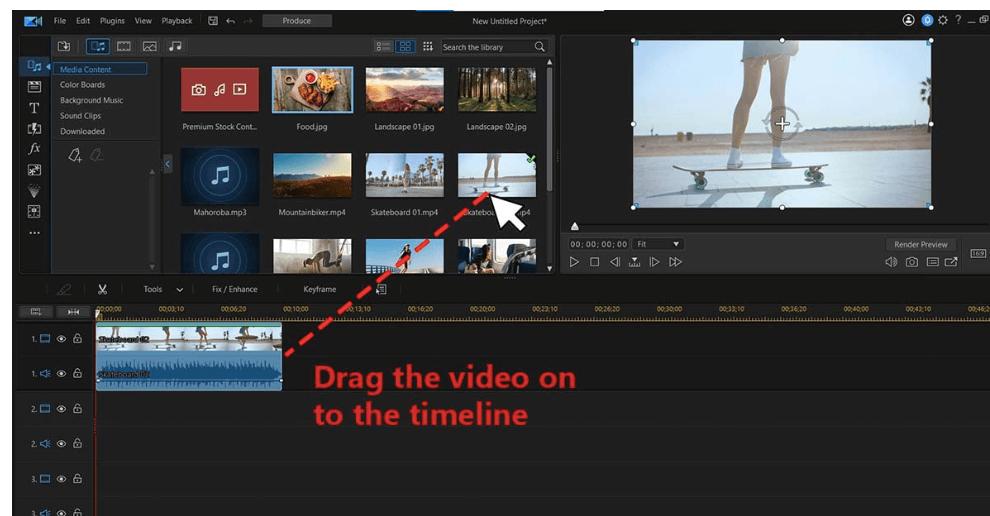Select Sound Clips category
990x516 pixels.
click(x=80, y=116)
